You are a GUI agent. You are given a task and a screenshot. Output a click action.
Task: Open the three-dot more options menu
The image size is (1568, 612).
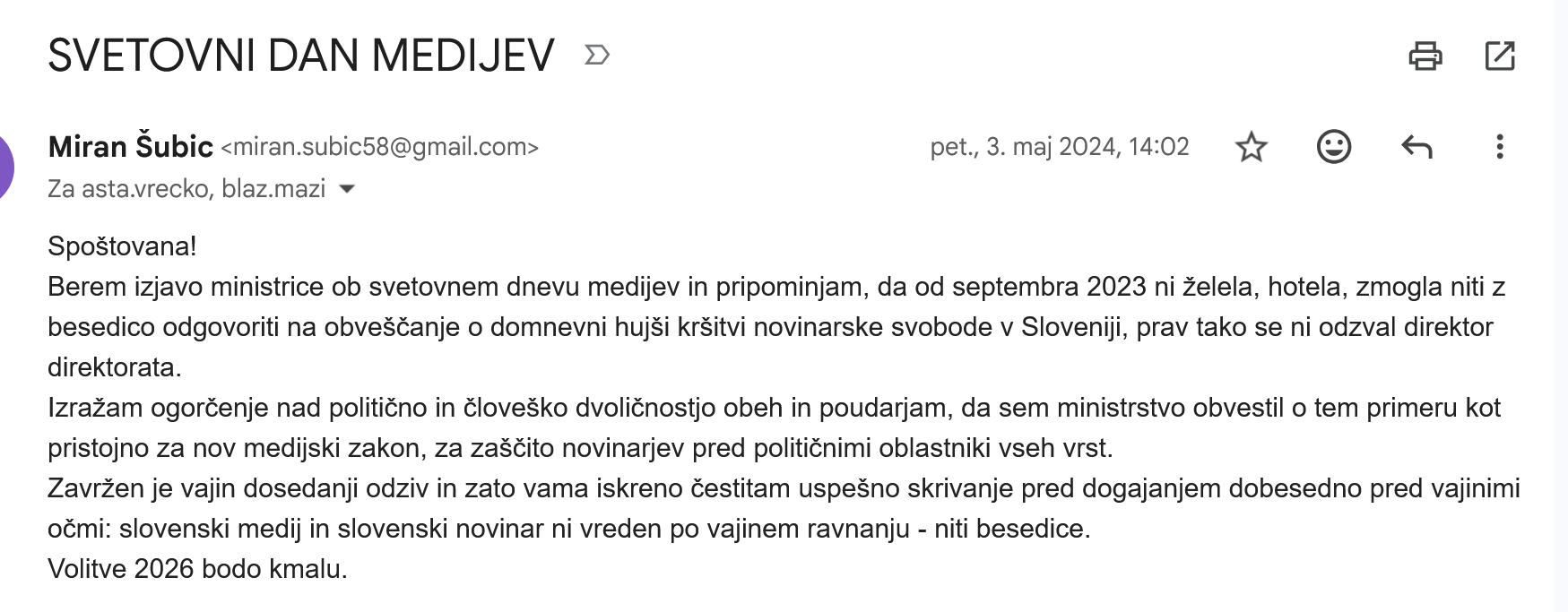(1499, 146)
